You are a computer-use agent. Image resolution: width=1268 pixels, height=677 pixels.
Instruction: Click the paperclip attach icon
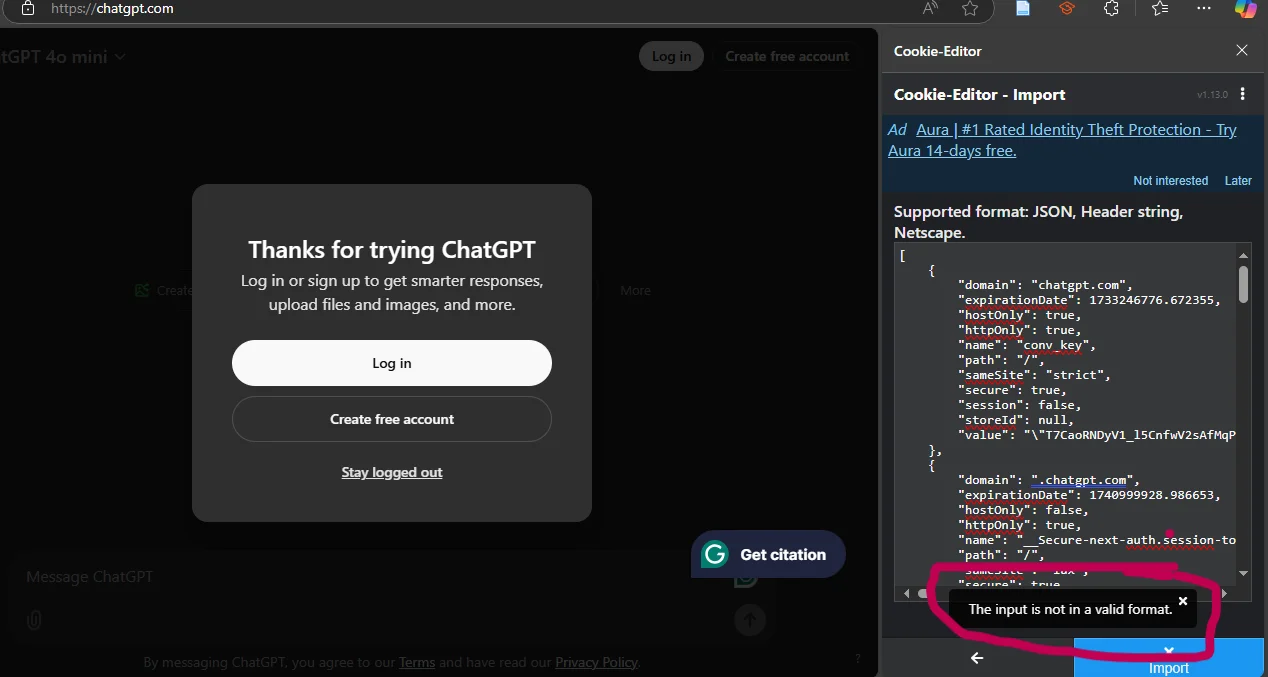34,621
